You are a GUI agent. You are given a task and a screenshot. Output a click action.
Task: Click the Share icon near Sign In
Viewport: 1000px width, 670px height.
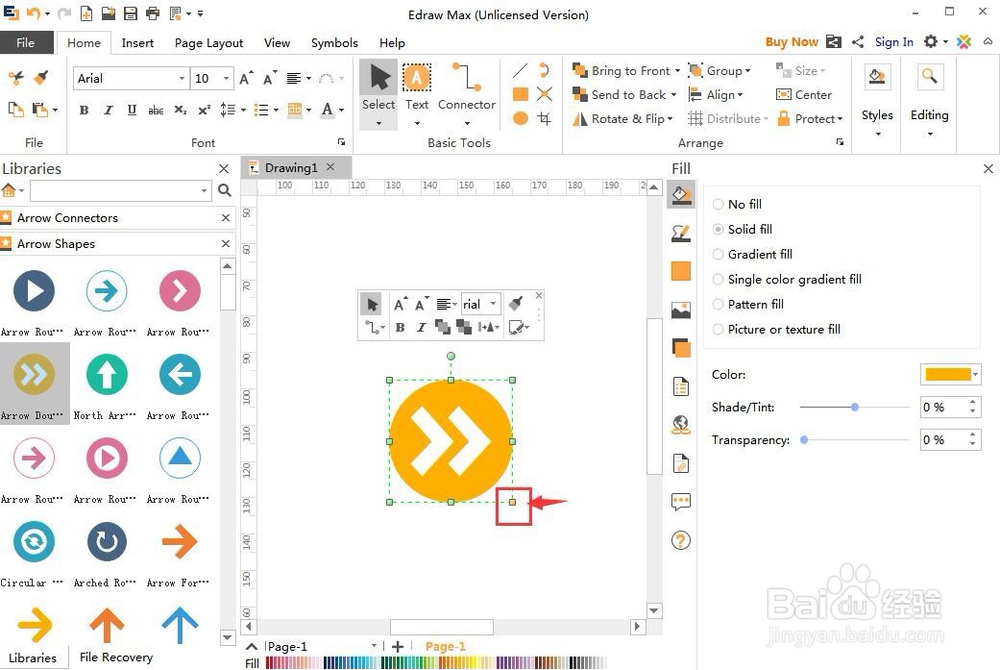(x=858, y=41)
